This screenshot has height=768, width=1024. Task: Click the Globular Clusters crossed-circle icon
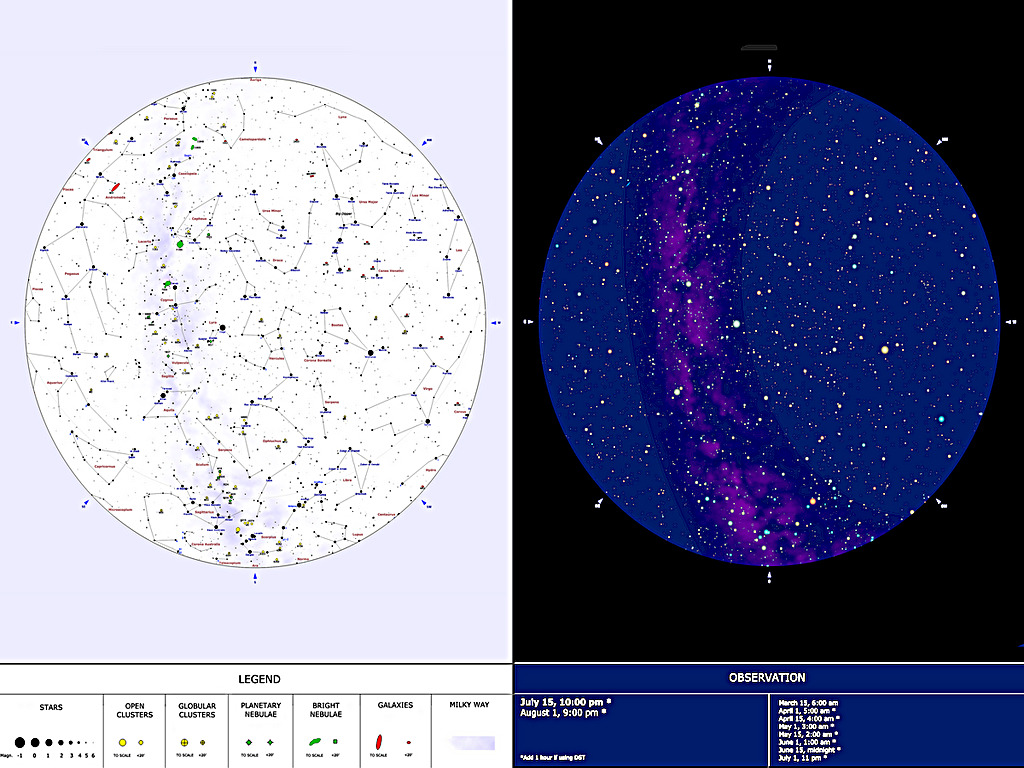pyautogui.click(x=184, y=741)
